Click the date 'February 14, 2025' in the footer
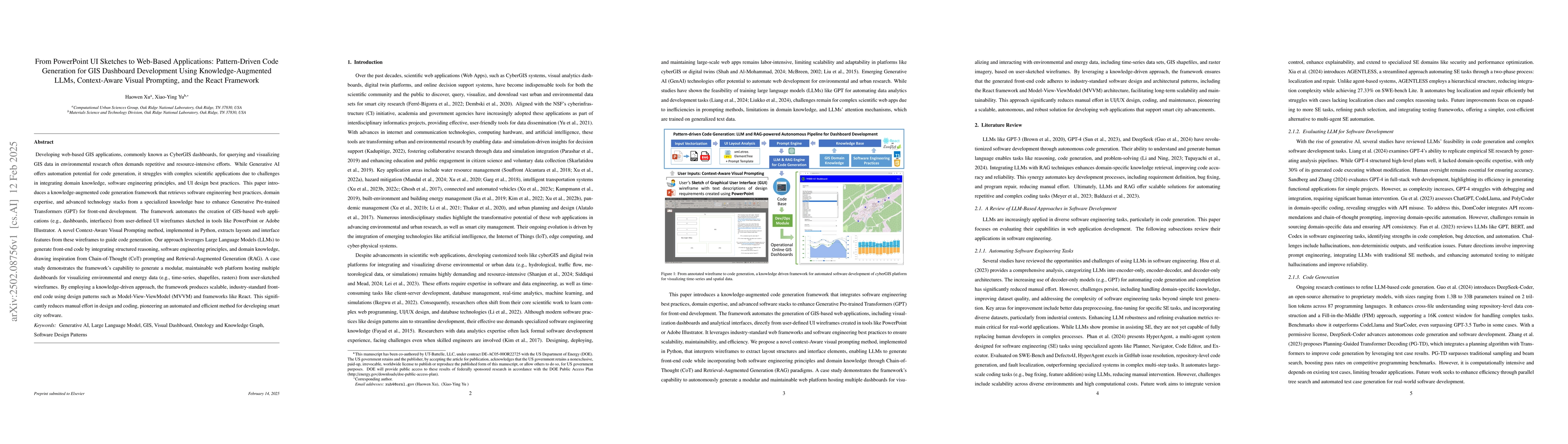This screenshot has width=1568, height=444. (x=264, y=393)
